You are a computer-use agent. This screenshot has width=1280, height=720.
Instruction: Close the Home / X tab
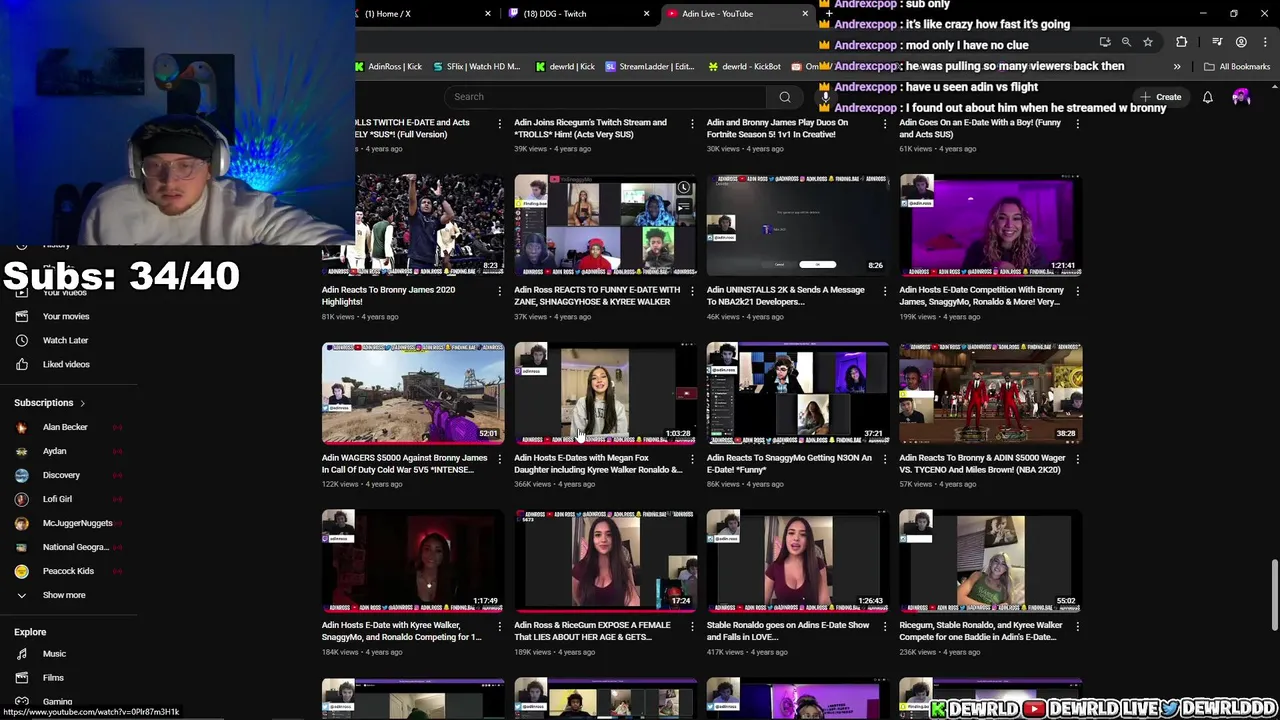tap(488, 14)
